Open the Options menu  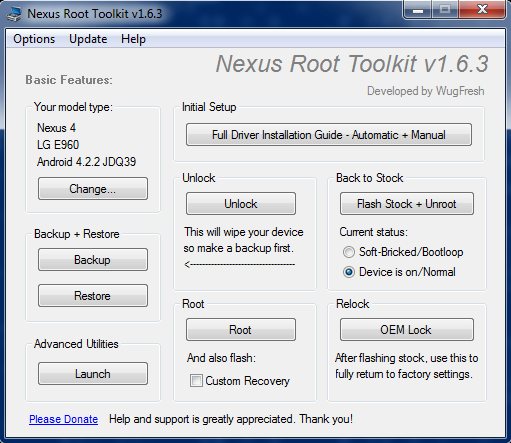[x=34, y=39]
